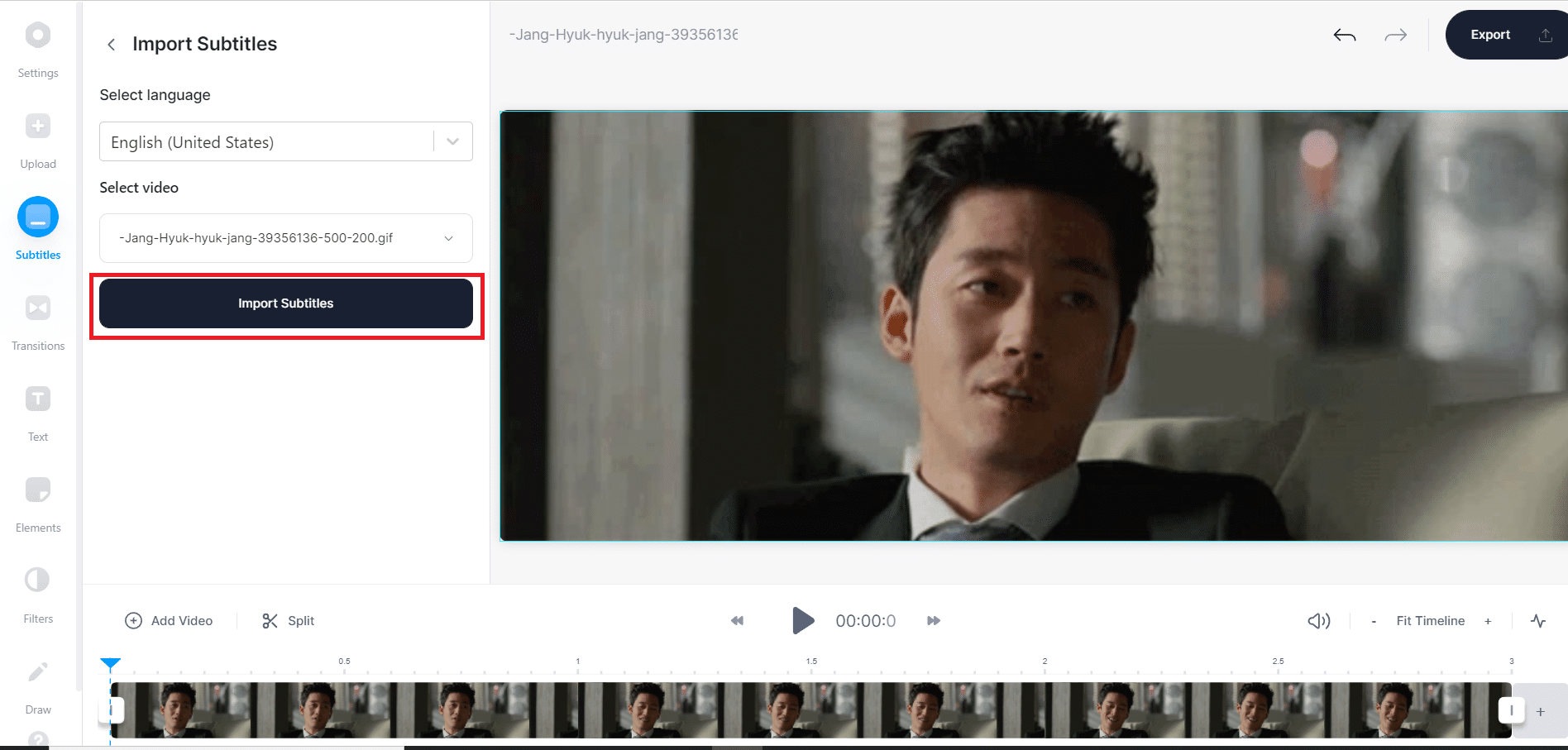Toggle the volume speaker control

point(1318,620)
